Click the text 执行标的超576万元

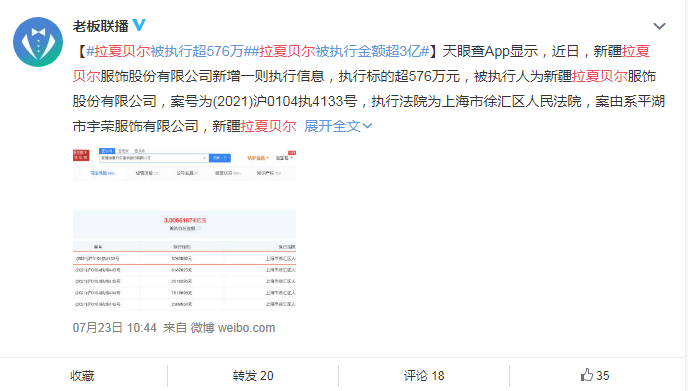(399, 76)
